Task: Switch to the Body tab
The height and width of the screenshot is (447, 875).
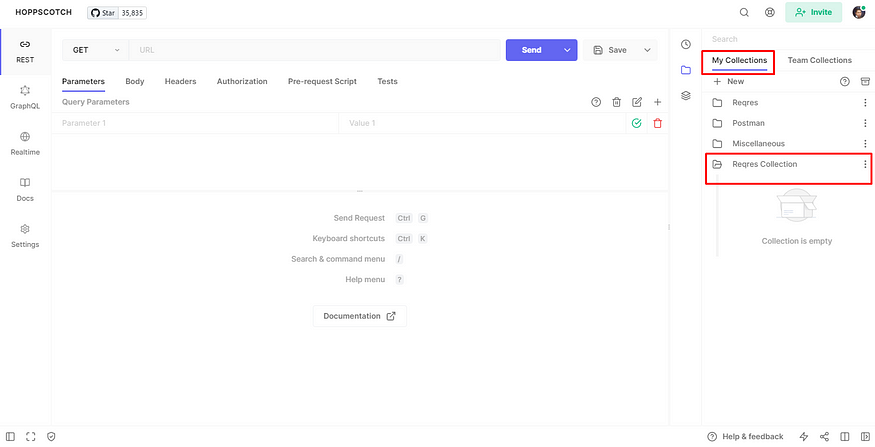Action: [134, 81]
